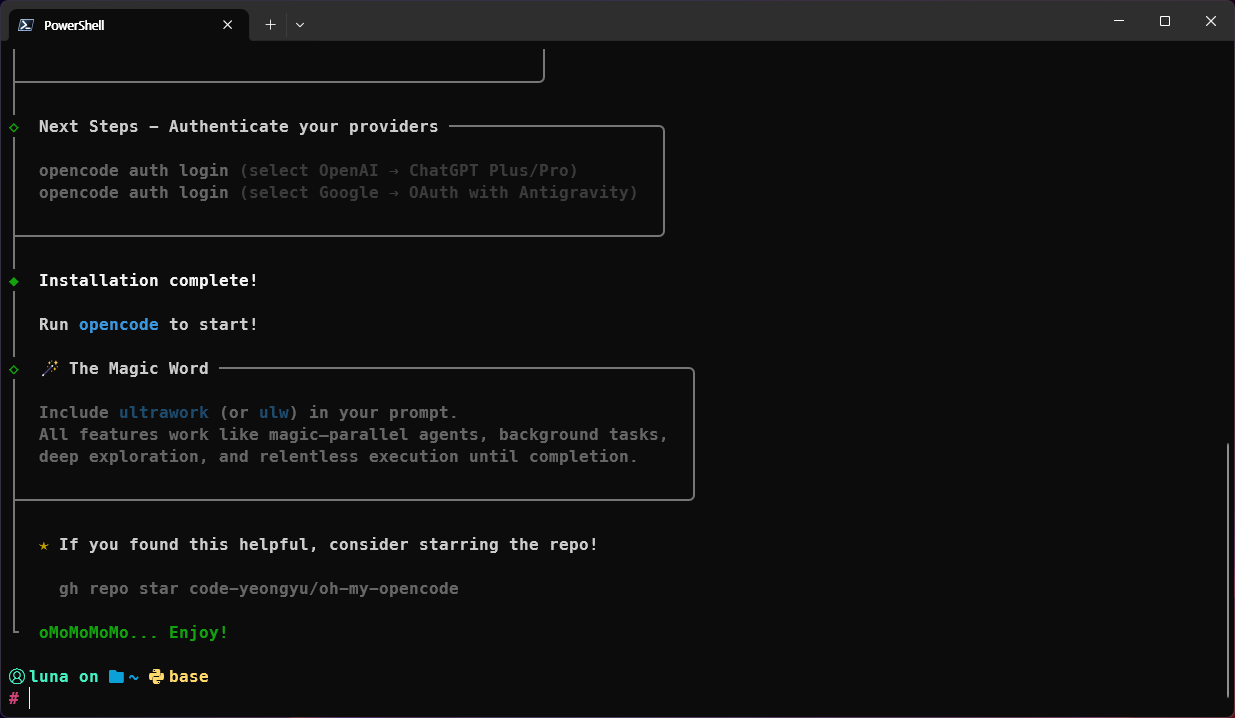1235x718 pixels.
Task: Click the 'All features work like magic' line
Action: pos(353,434)
